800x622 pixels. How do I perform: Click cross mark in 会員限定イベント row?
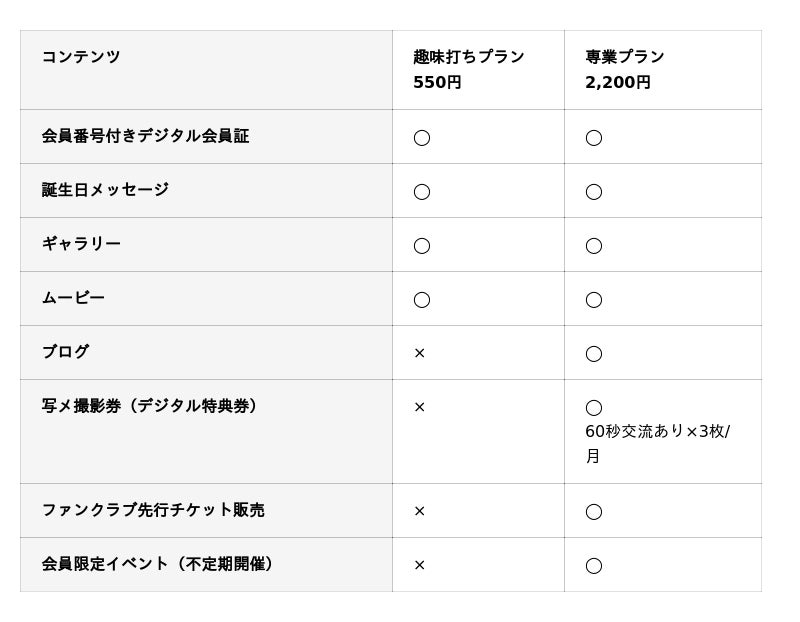pos(420,565)
